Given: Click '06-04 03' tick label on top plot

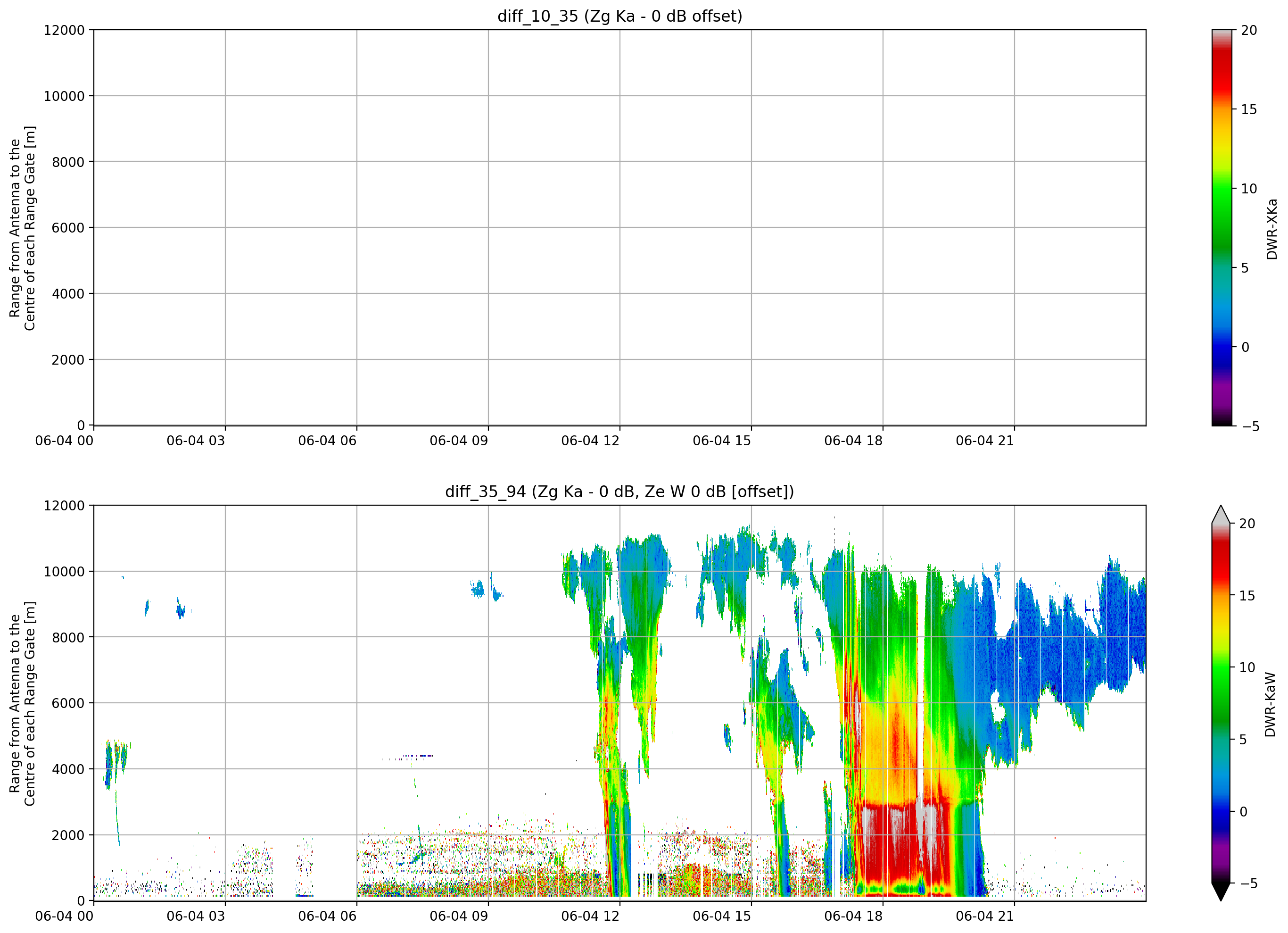Looking at the screenshot, I should (x=196, y=441).
